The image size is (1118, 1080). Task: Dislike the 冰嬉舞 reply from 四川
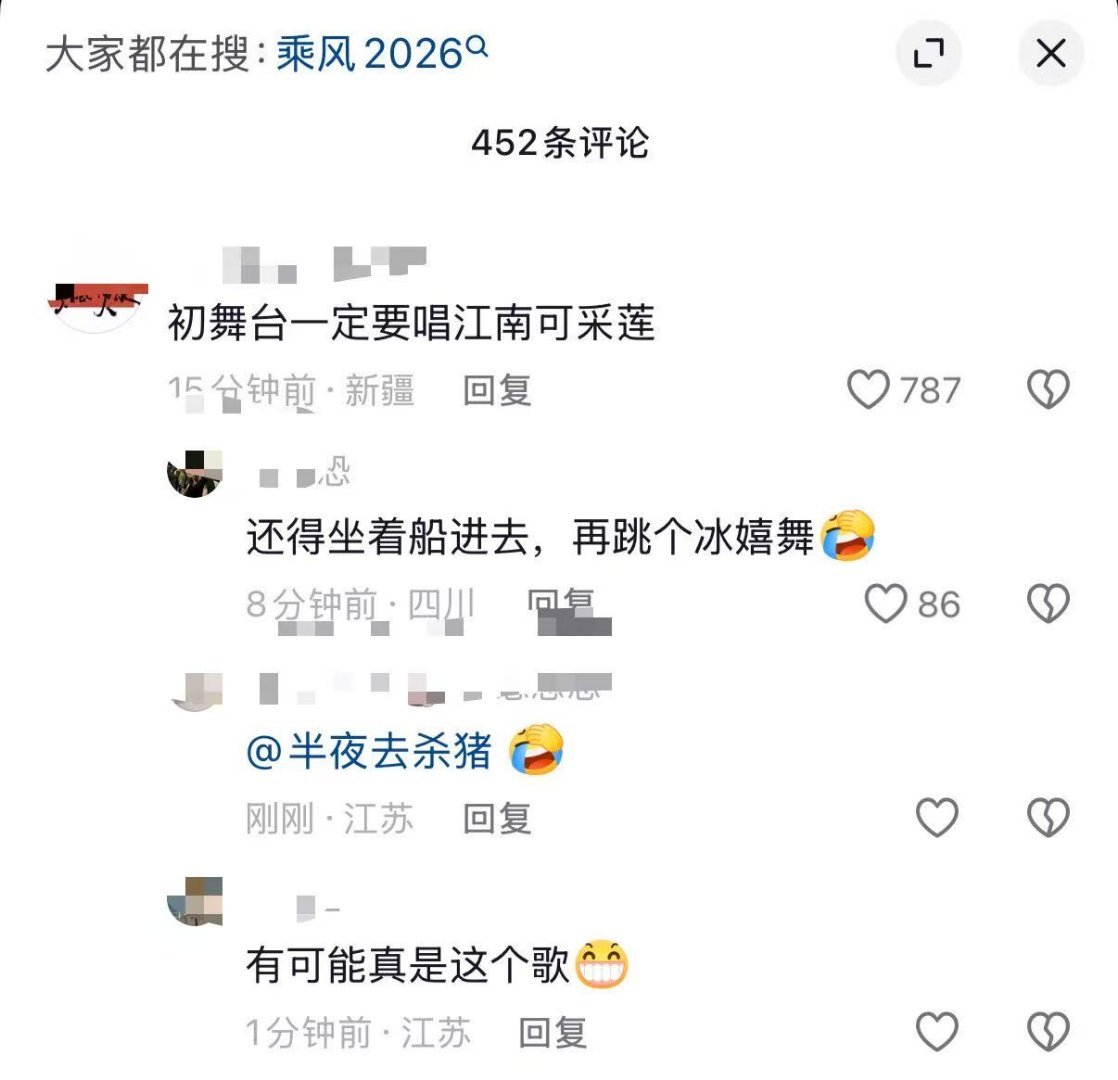[x=1048, y=603]
